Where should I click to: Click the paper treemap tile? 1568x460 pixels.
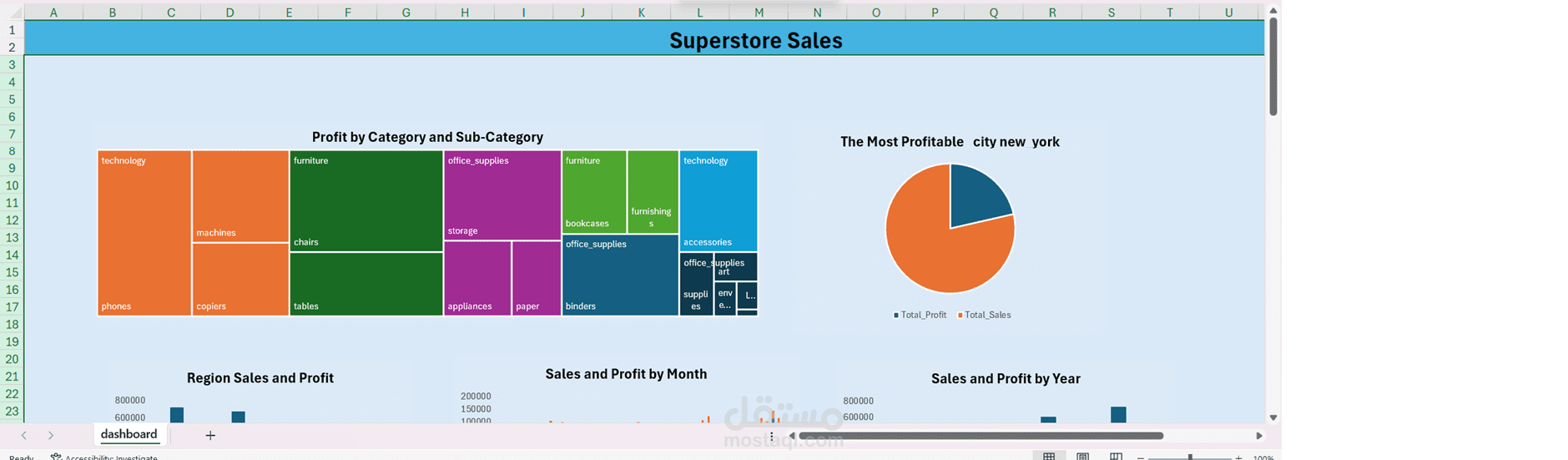tap(537, 278)
